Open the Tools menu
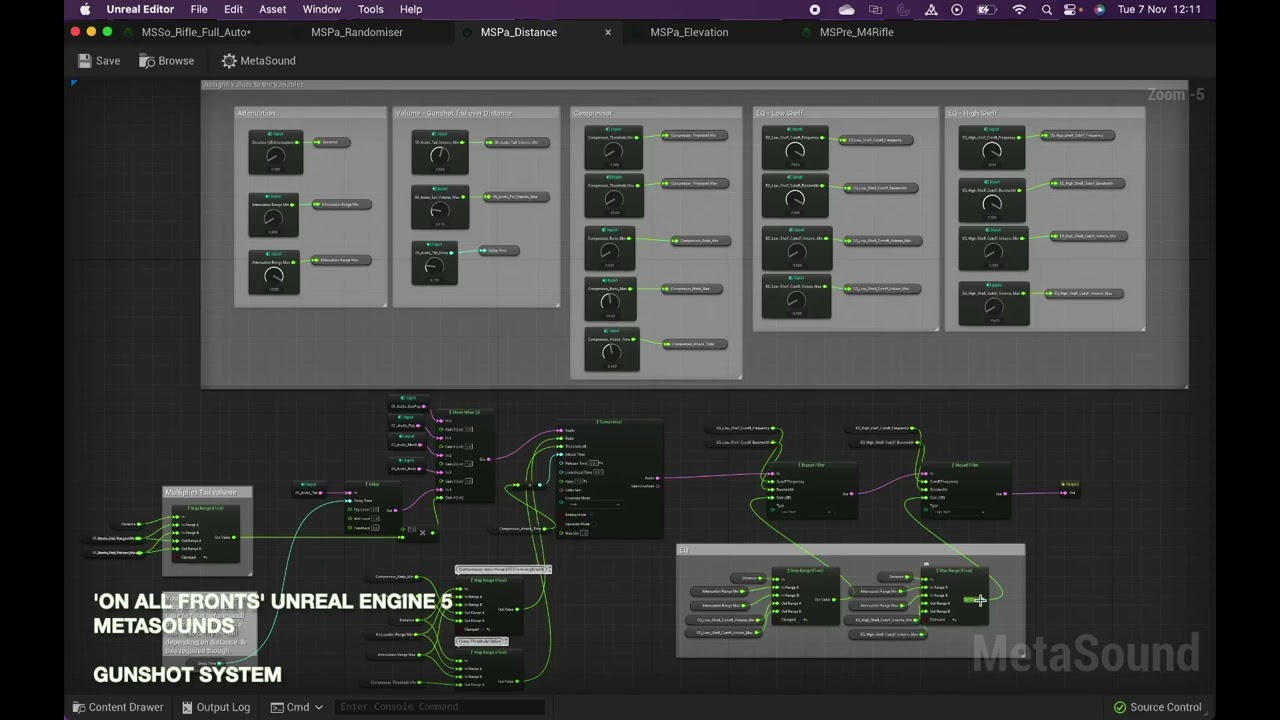1280x720 pixels. 370,9
